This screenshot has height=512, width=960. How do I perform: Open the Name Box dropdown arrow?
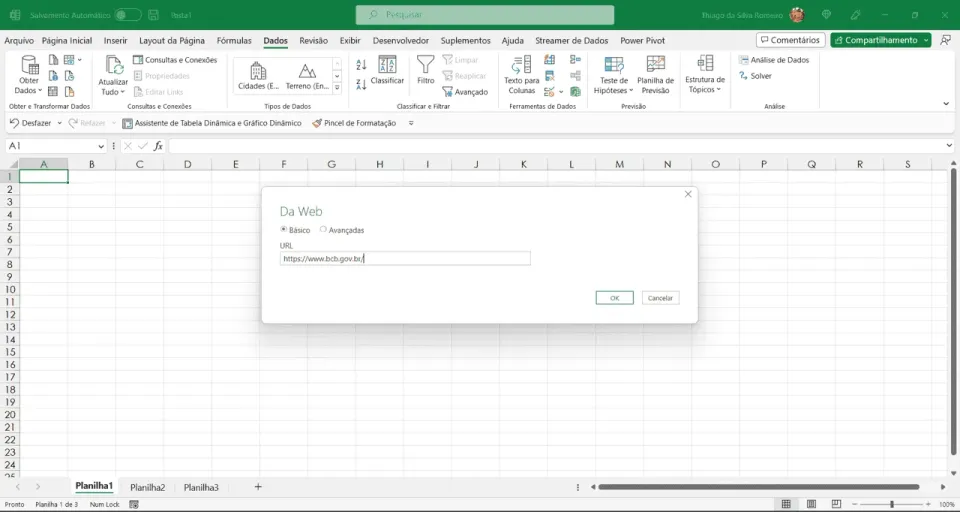(x=101, y=146)
